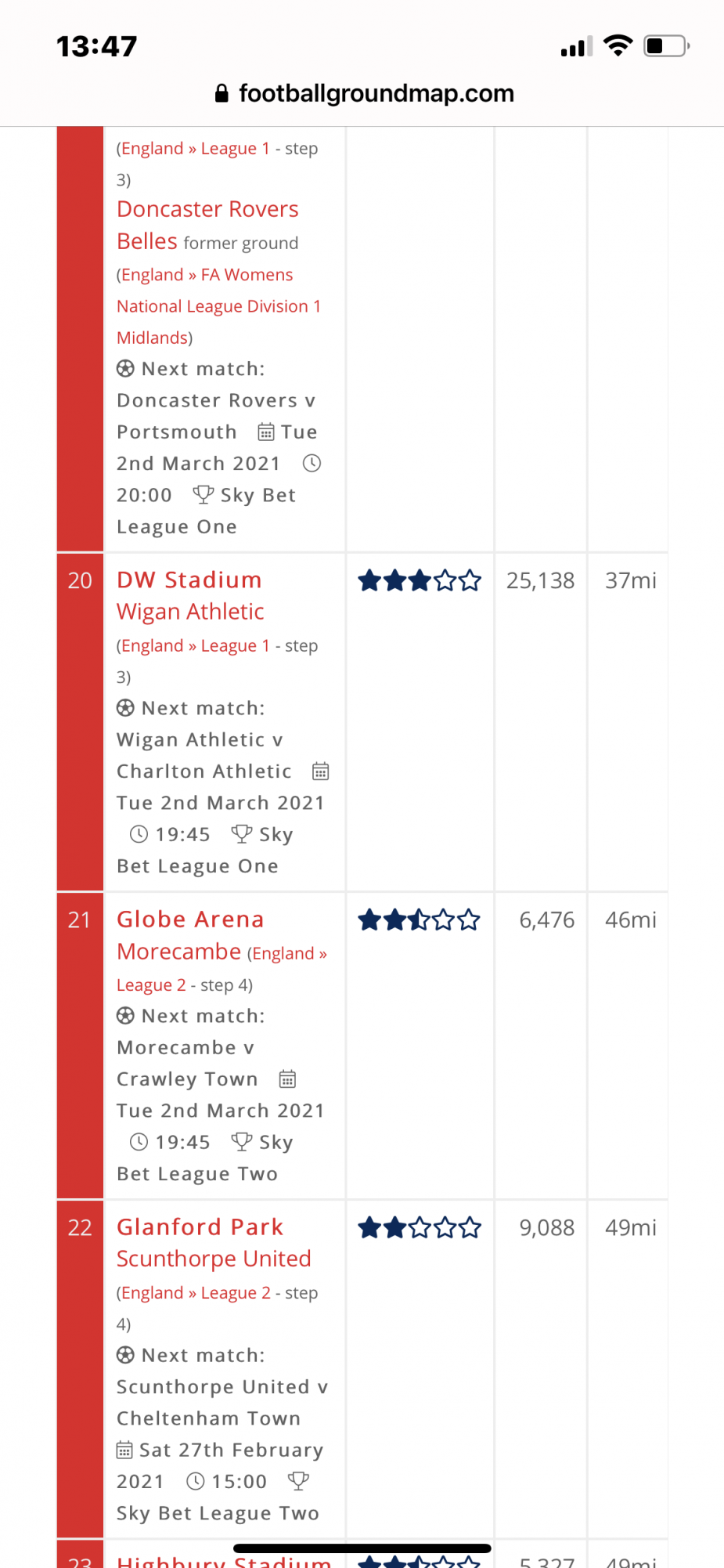Click the football icon in DW Stadium entry
This screenshot has width=724, height=1568.
pos(125,708)
